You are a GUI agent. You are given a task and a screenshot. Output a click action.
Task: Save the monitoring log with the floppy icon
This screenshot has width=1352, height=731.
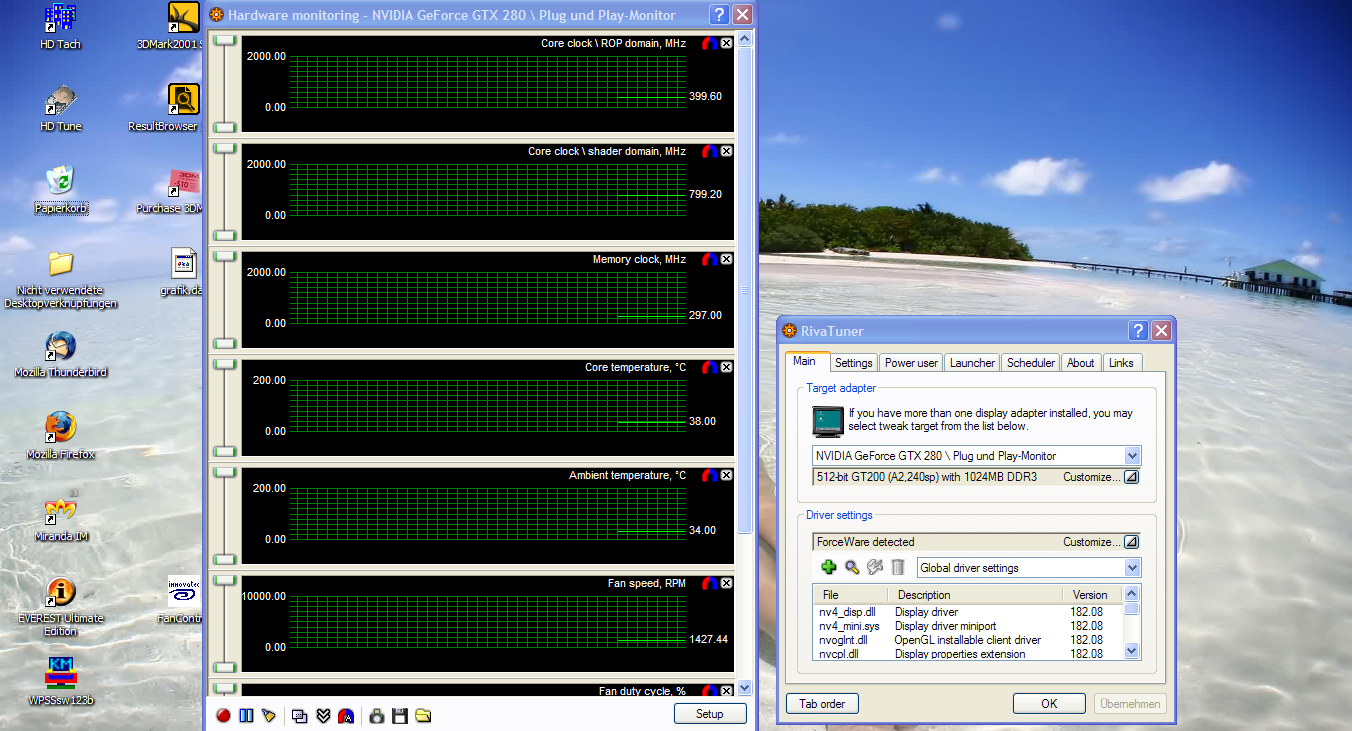(x=400, y=715)
